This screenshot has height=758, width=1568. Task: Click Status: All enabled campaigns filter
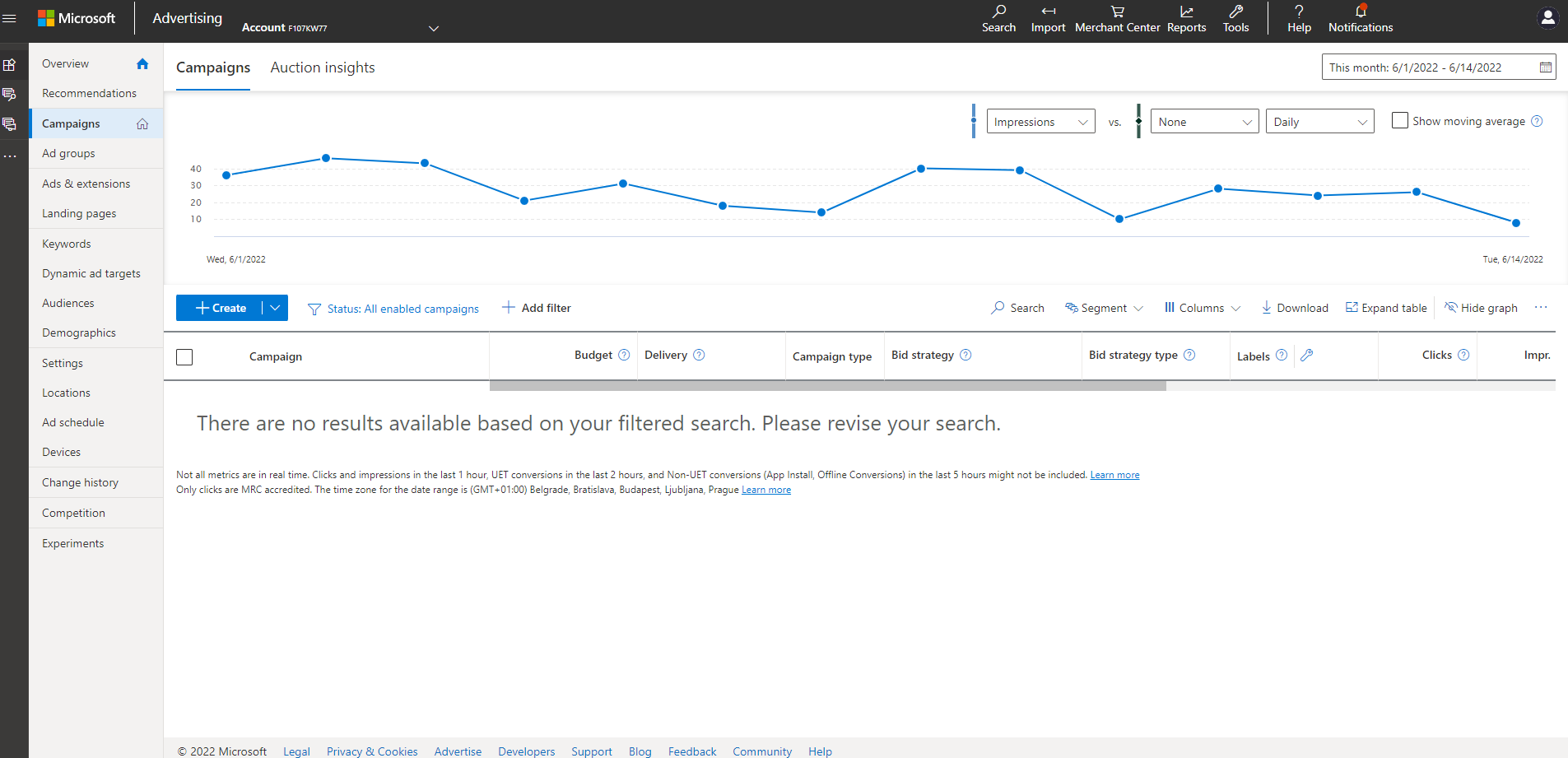pyautogui.click(x=402, y=309)
